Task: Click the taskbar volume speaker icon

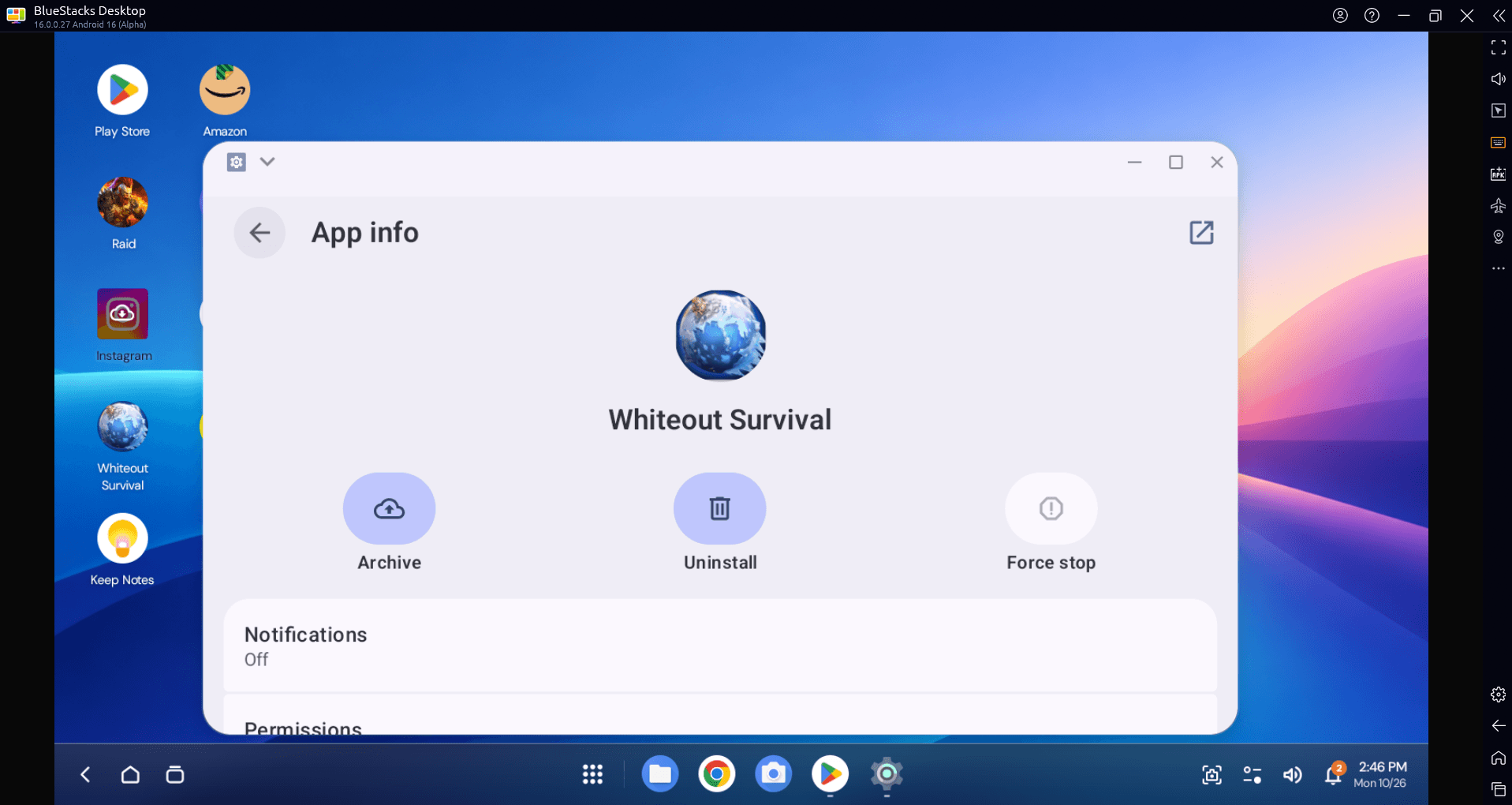Action: coord(1292,775)
